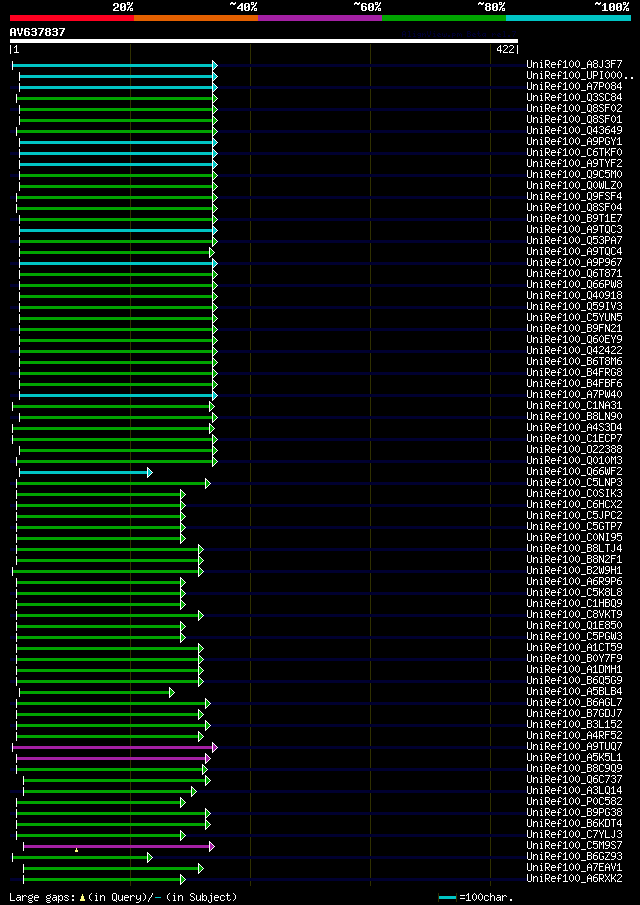
Task: Choose hit UniRef100_B6AGL7
Action: (574, 702)
